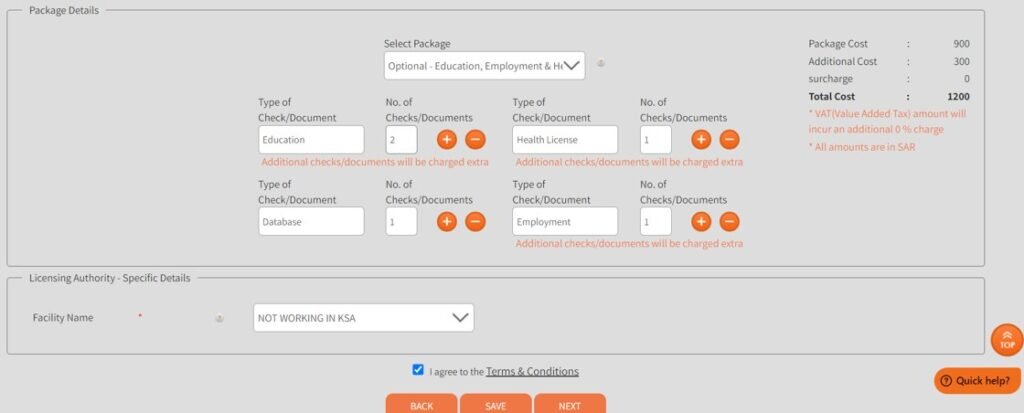Jump to TOP with orange arrow button
Viewport: 1024px width, 413px height.
[x=1007, y=340]
